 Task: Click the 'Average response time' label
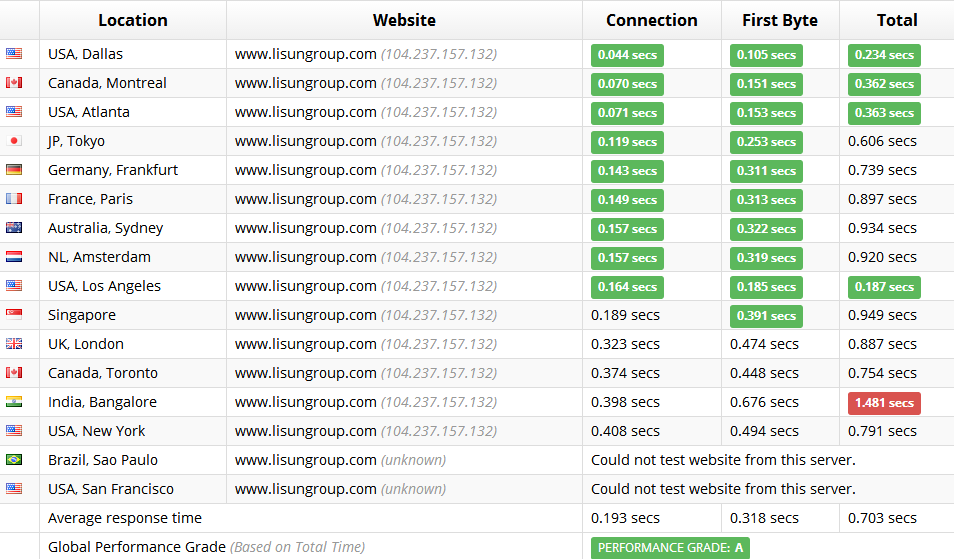[125, 518]
